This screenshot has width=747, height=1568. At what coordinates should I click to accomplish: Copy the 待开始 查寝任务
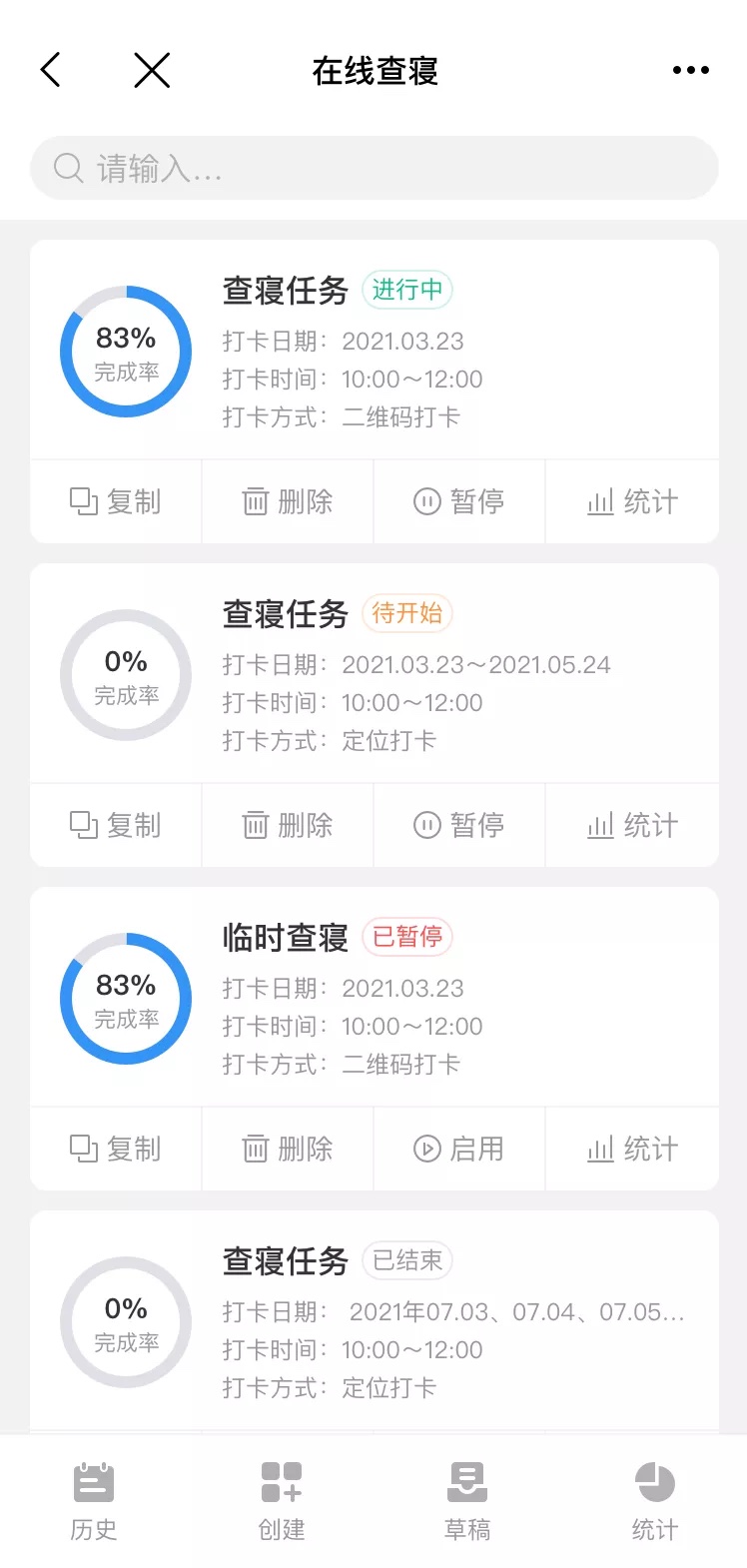[116, 825]
